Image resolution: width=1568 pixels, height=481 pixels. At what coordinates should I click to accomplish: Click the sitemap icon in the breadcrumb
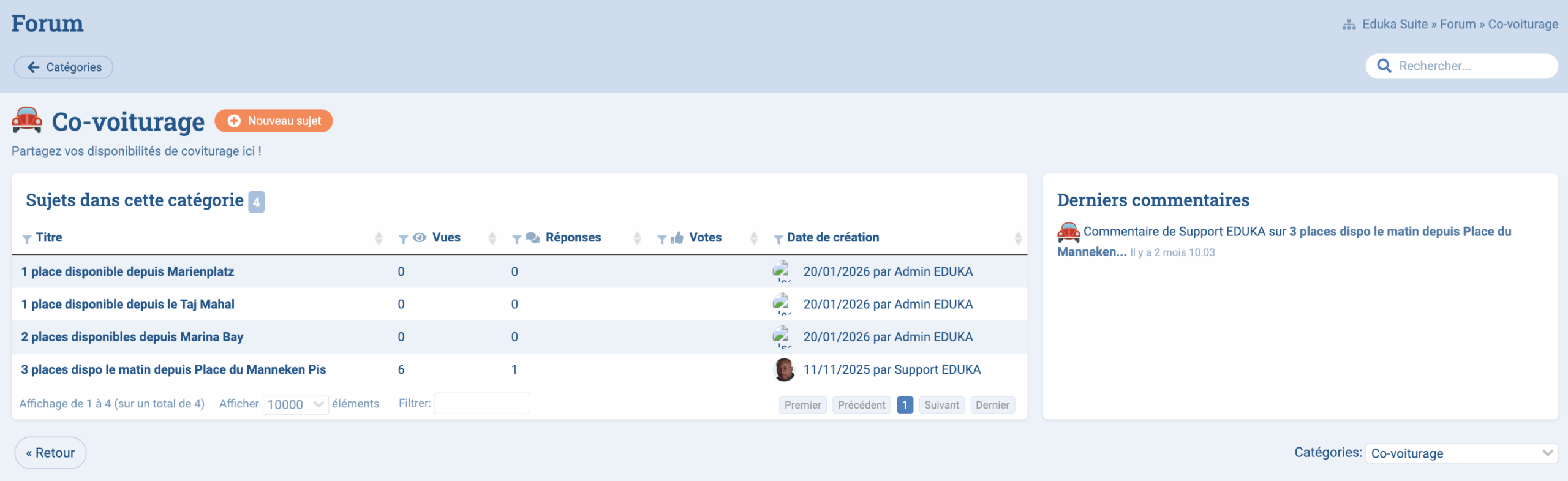tap(1349, 25)
